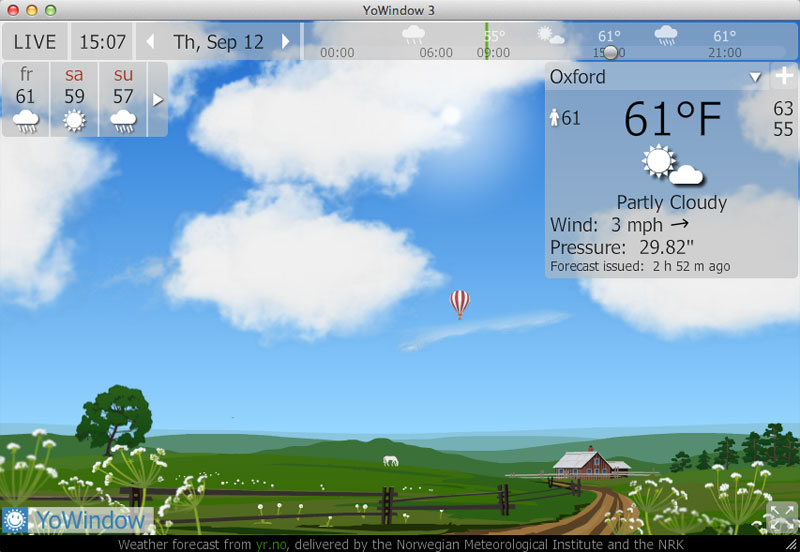Minimize the YoWindow 3 window
Image resolution: width=800 pixels, height=552 pixels.
pyautogui.click(x=32, y=10)
